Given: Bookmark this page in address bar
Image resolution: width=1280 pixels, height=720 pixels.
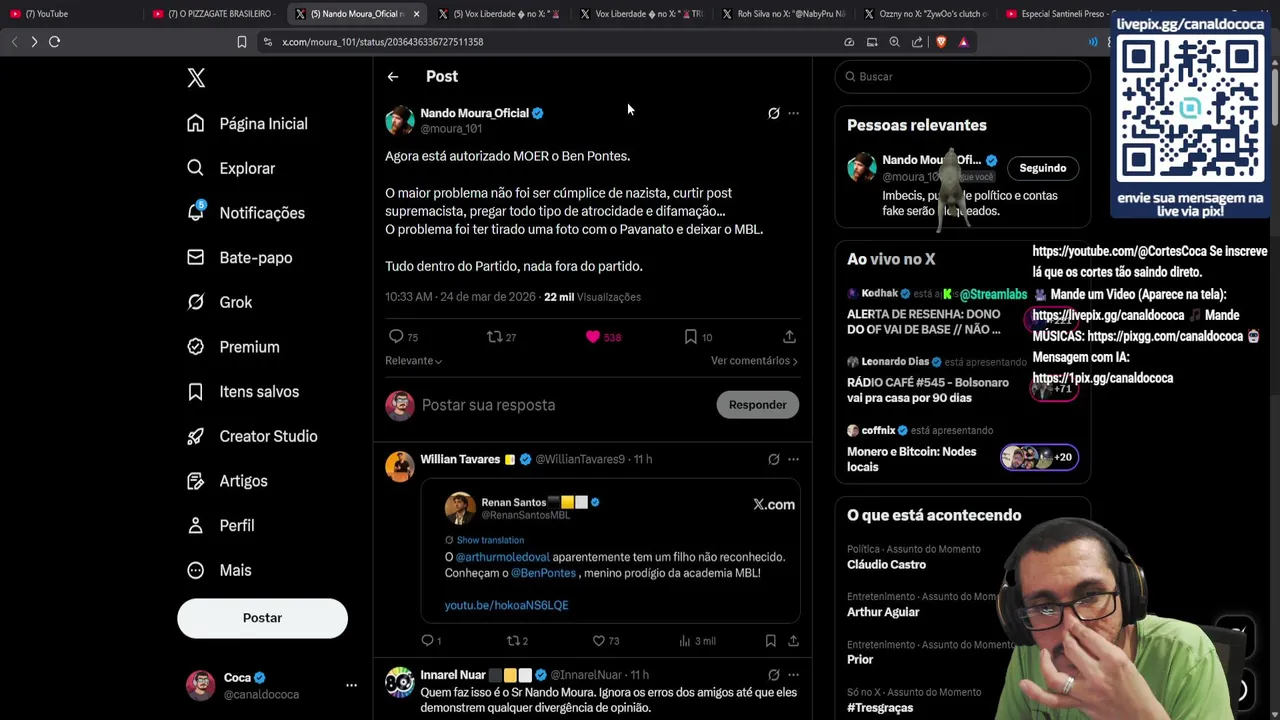Looking at the screenshot, I should click(x=241, y=42).
